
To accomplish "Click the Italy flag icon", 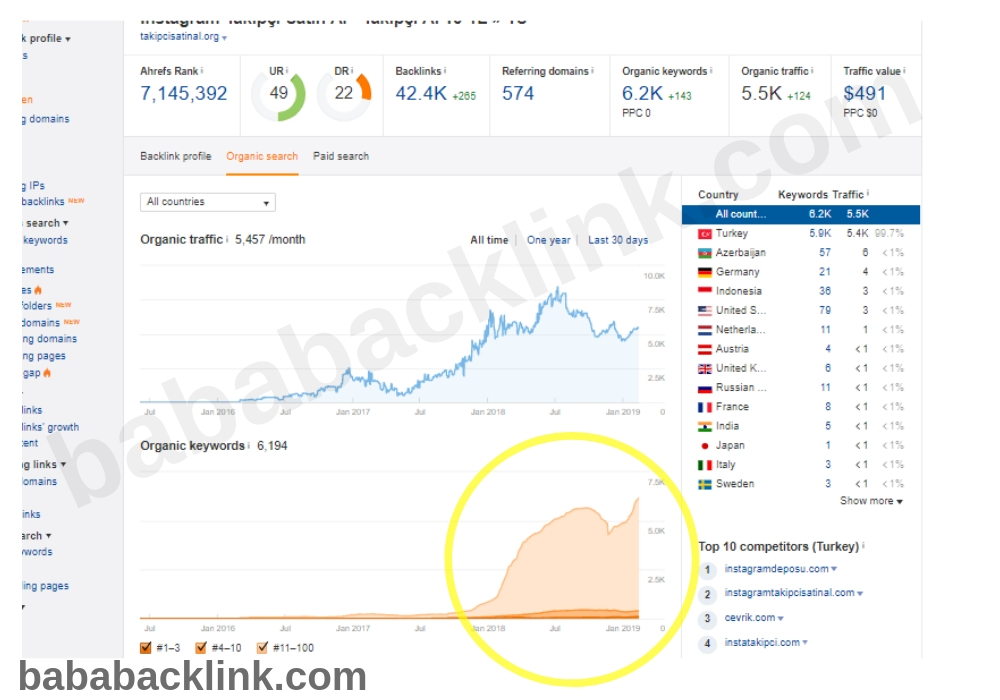I will (705, 465).
